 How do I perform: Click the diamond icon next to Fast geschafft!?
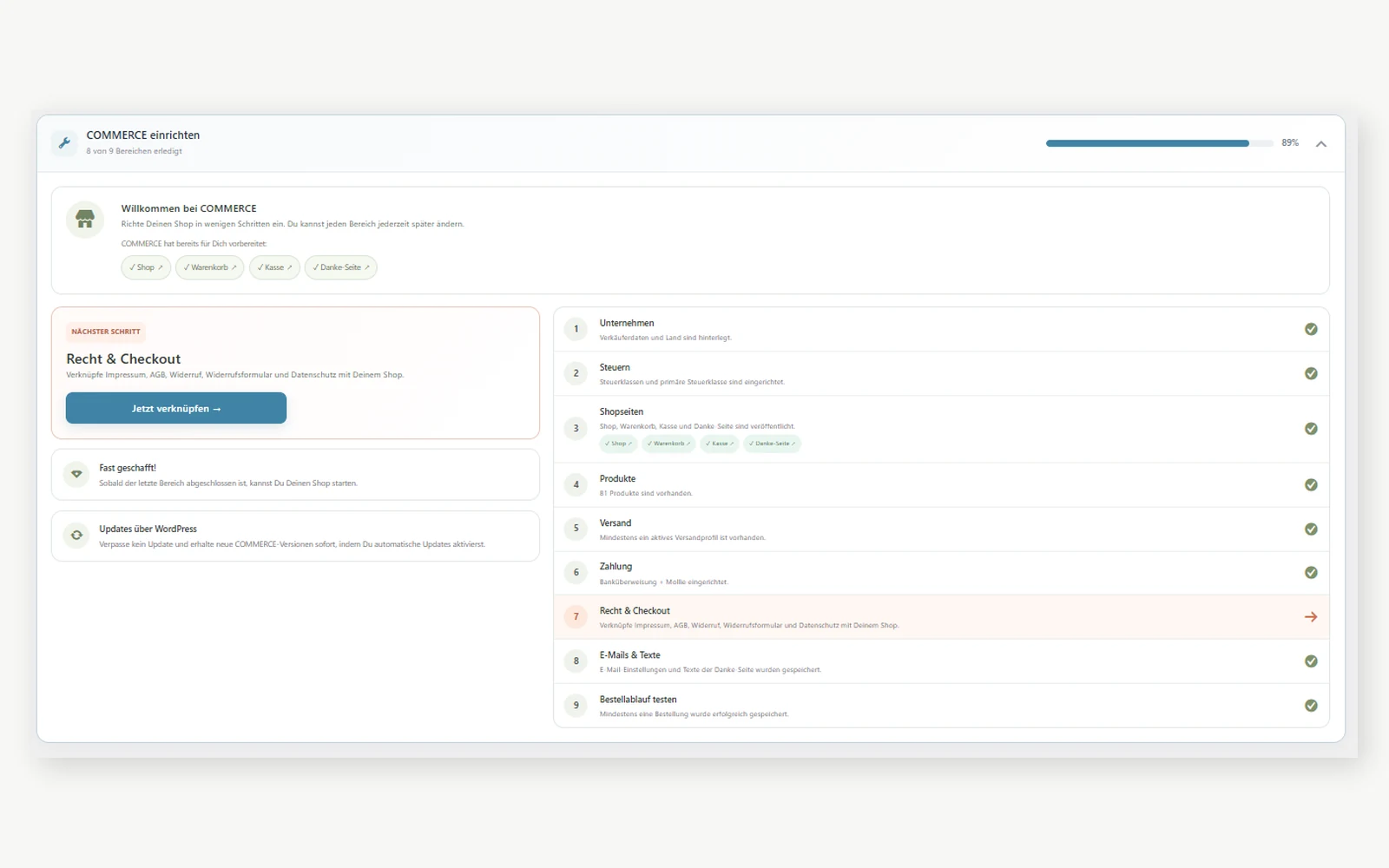click(76, 474)
